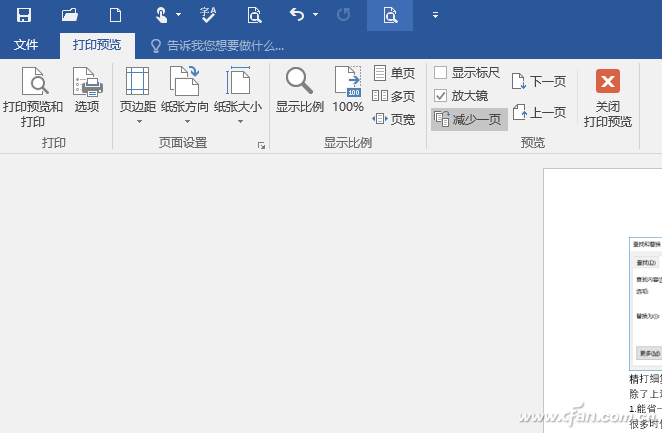Select the 打印预览 ribbon tab

tap(97, 45)
